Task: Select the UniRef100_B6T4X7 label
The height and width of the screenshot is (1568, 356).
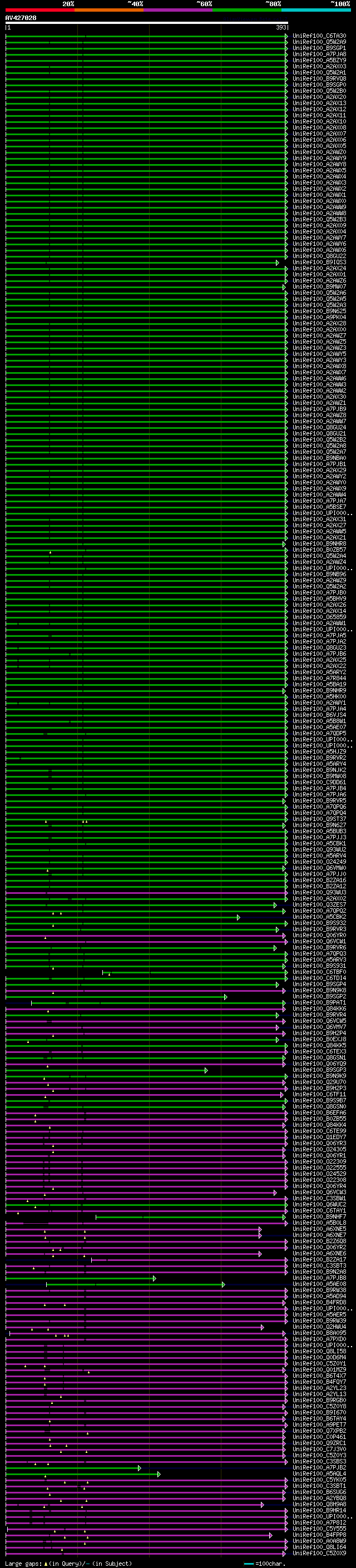Action: click(x=319, y=1376)
